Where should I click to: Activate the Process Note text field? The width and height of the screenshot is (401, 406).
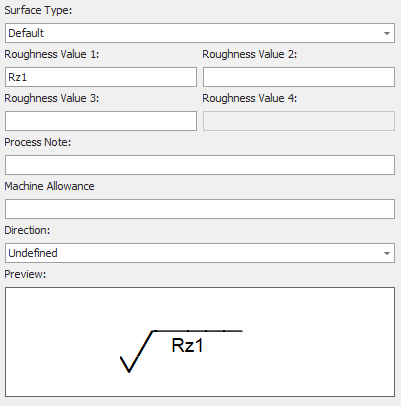tap(200, 165)
